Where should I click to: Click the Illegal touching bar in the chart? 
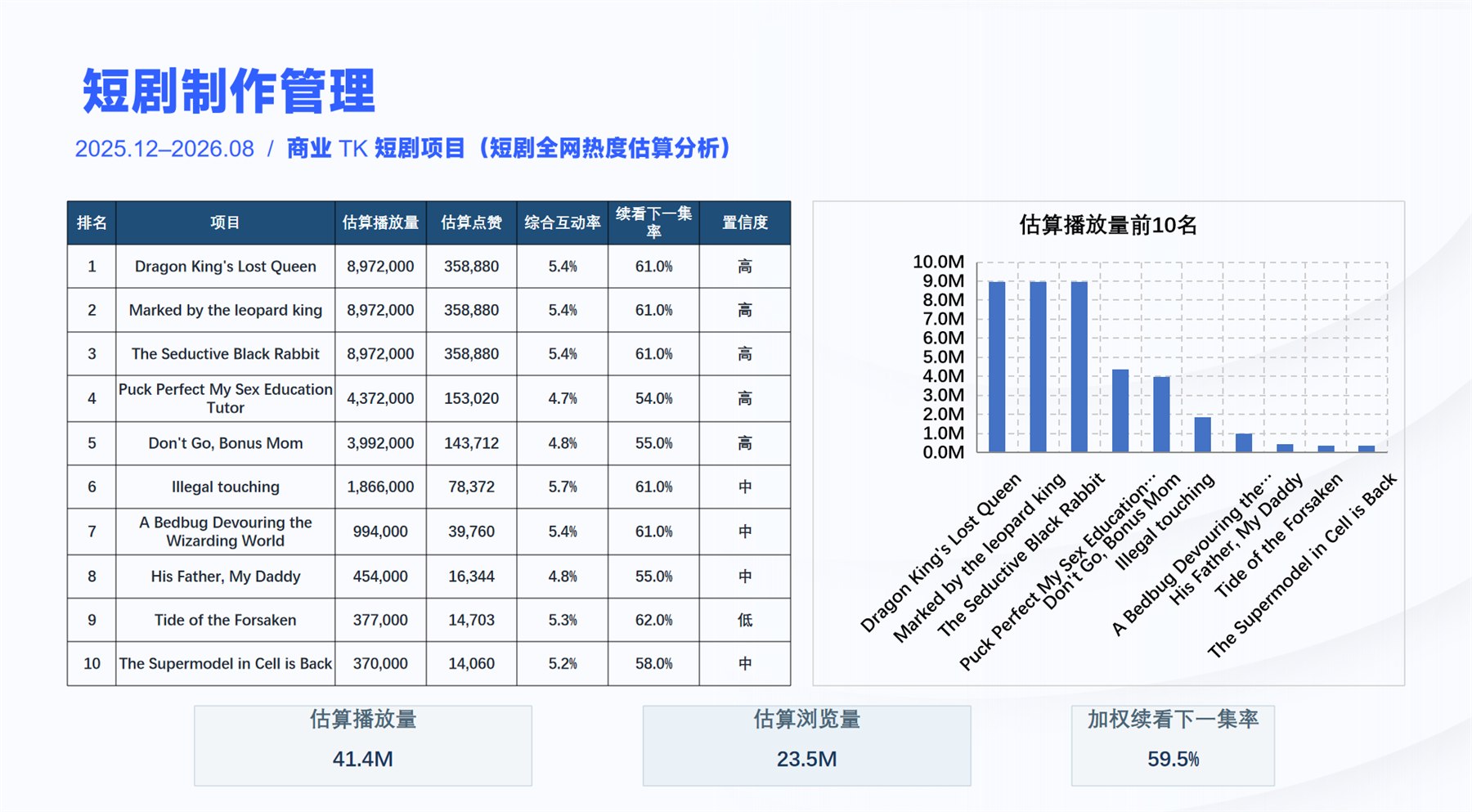[1202, 435]
